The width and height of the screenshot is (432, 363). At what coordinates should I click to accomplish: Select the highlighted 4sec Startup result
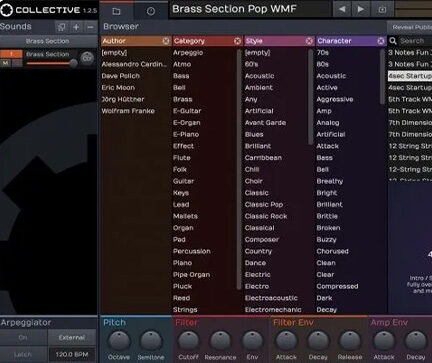[x=410, y=76]
